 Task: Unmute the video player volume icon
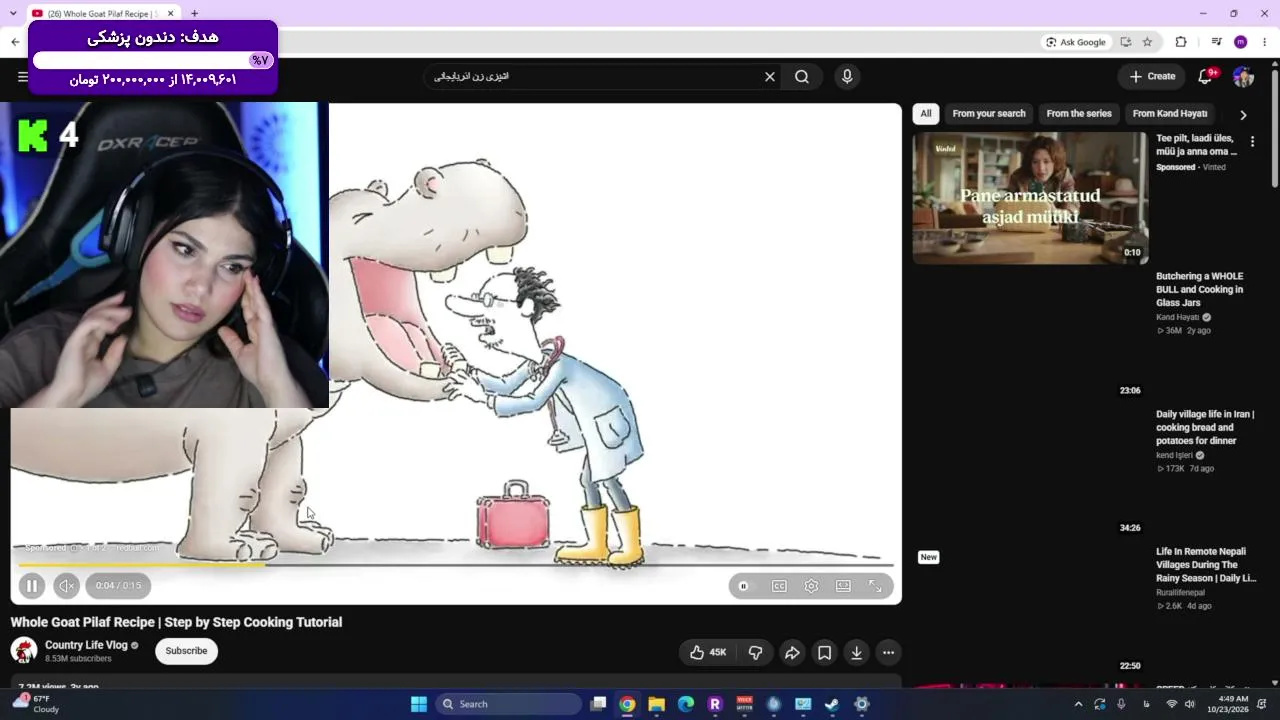tap(66, 586)
